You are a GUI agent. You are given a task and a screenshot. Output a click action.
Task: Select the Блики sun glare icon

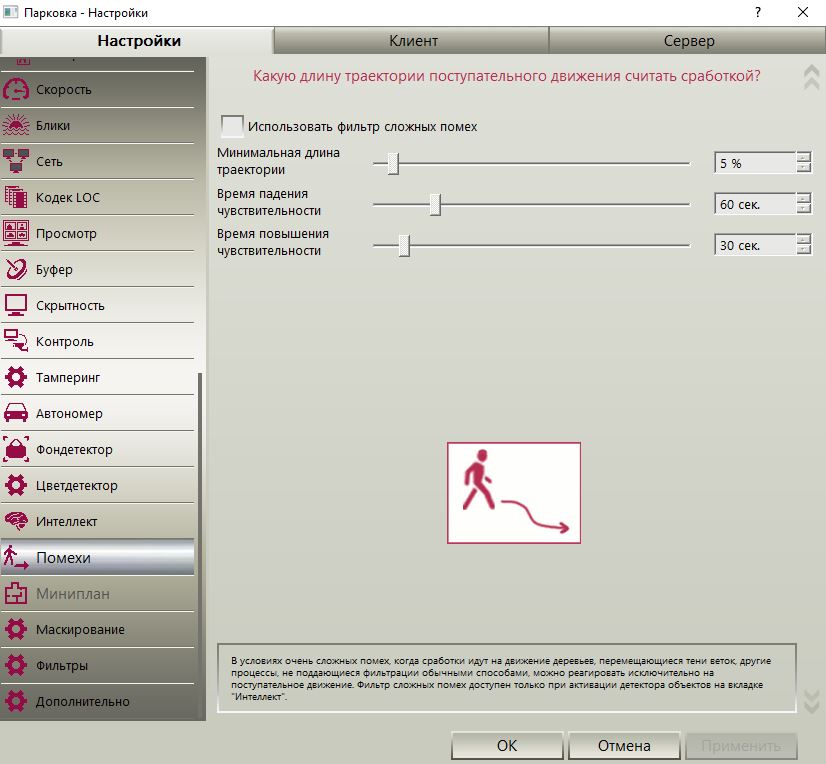(x=16, y=125)
